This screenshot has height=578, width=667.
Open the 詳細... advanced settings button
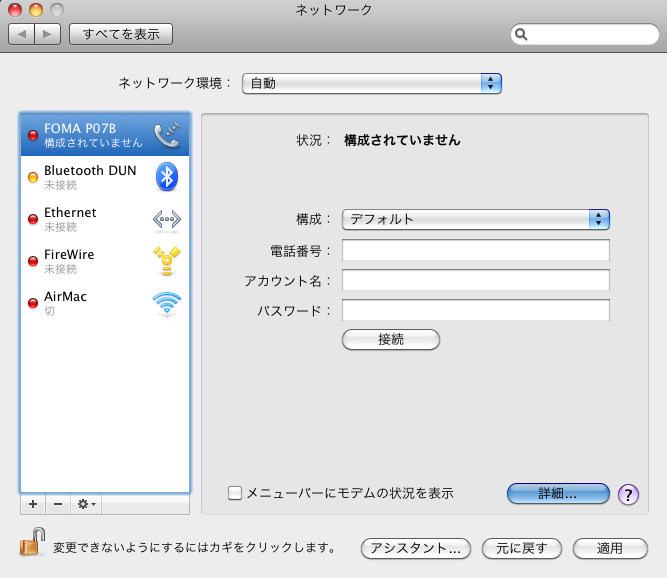(x=558, y=493)
